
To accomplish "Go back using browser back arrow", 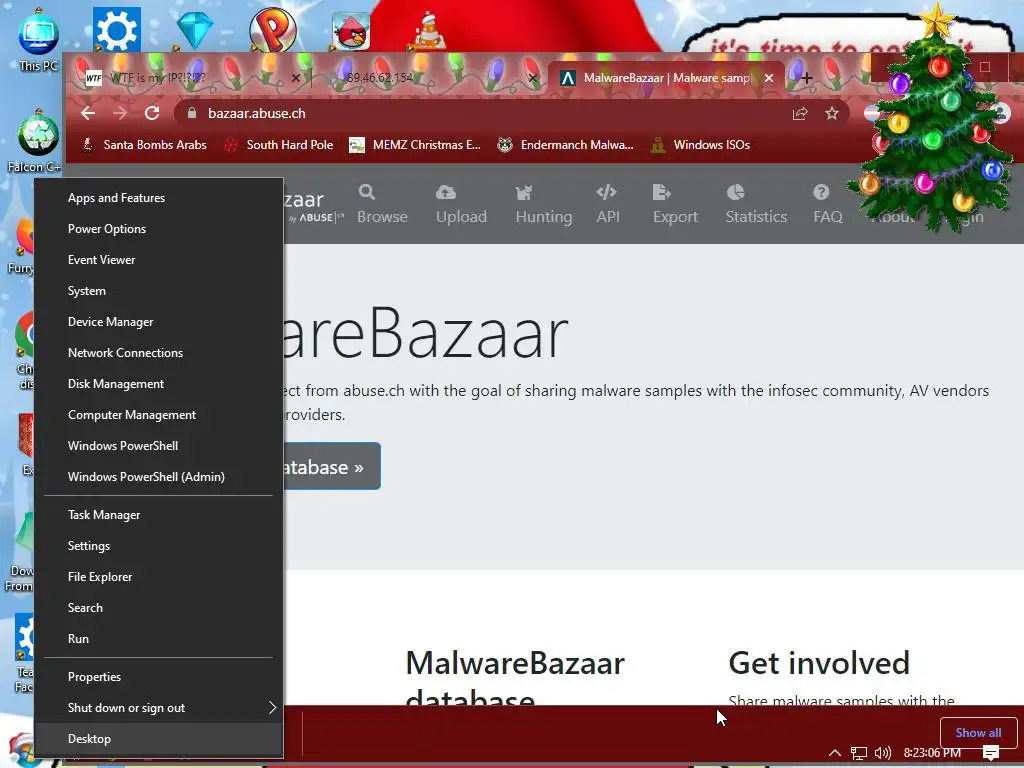I will (88, 113).
